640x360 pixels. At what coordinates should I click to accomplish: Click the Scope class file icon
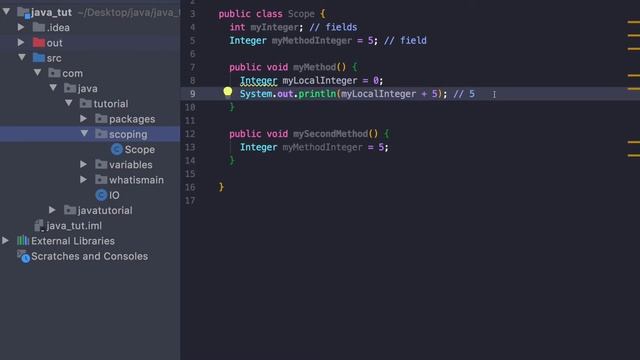[x=117, y=149]
